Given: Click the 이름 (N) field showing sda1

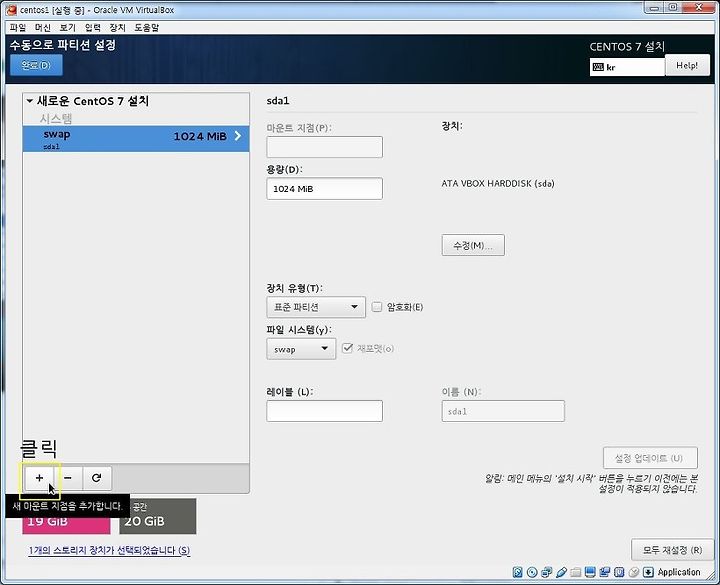Looking at the screenshot, I should pos(503,411).
